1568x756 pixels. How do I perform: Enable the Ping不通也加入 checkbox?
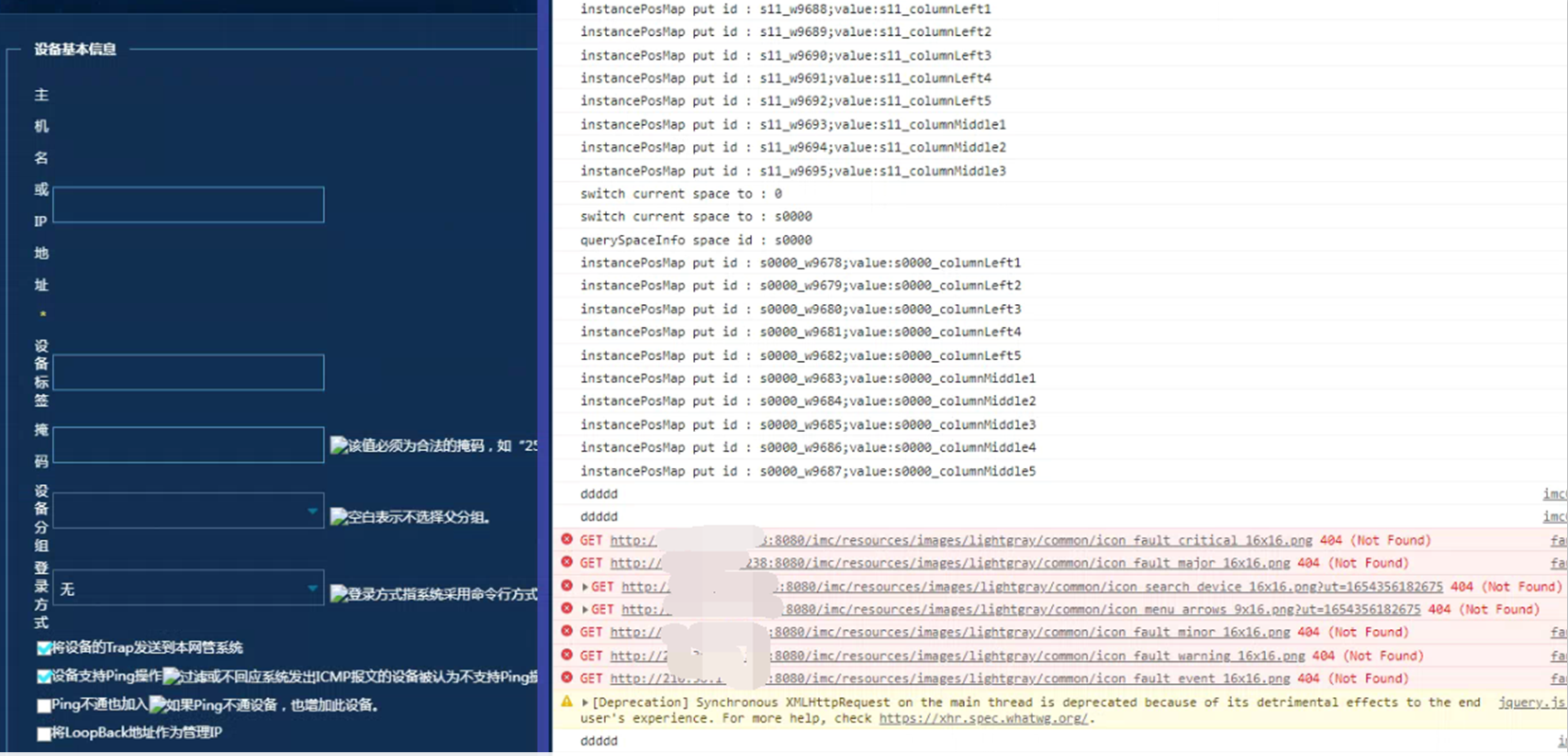click(x=44, y=705)
